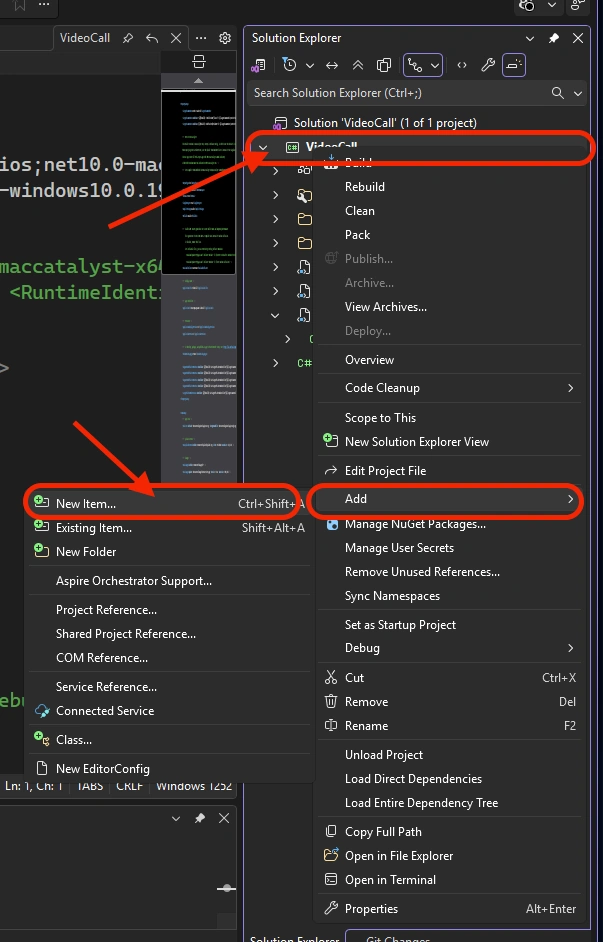Choose Overview menu entry
The height and width of the screenshot is (942, 603).
369,360
